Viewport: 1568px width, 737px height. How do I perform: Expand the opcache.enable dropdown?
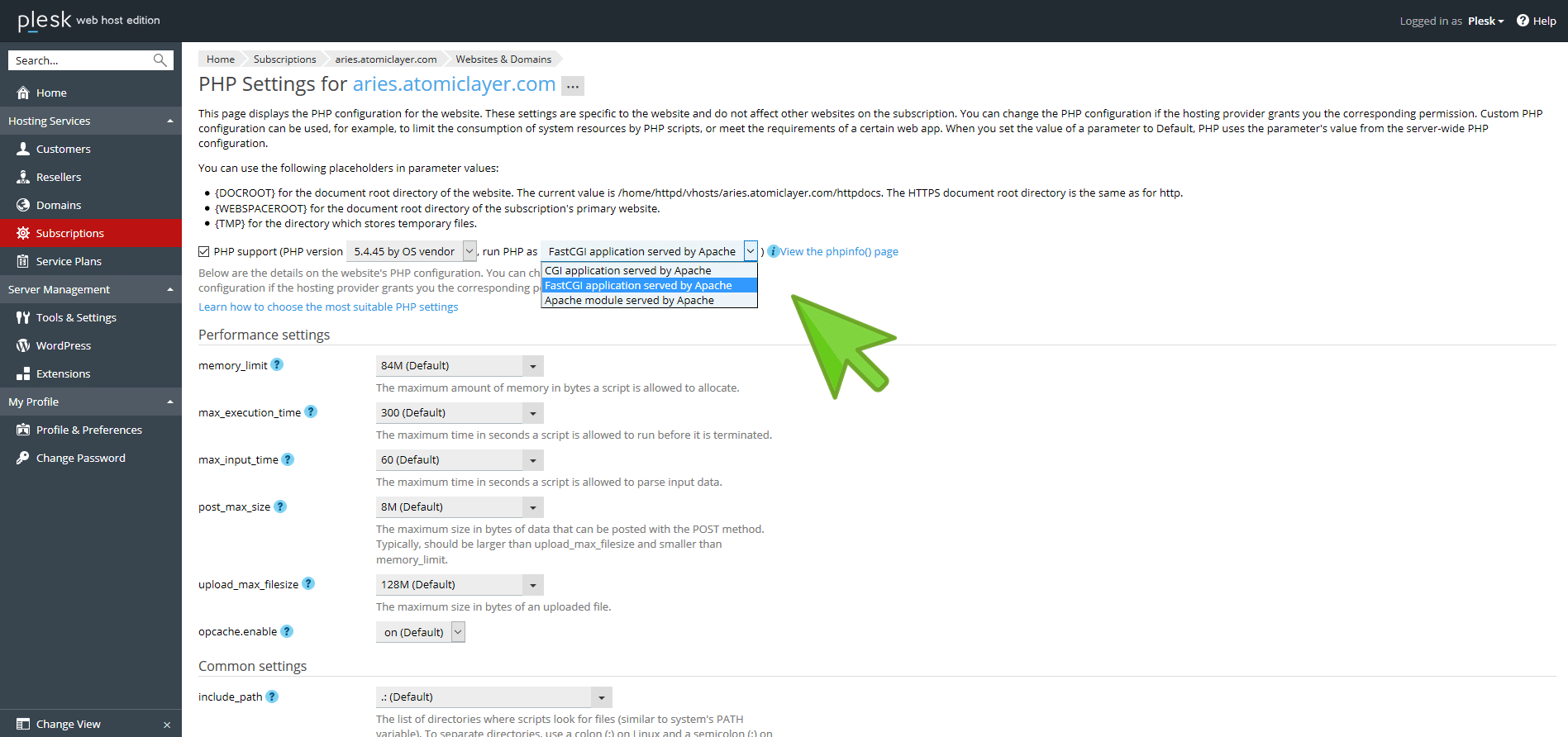(x=458, y=632)
